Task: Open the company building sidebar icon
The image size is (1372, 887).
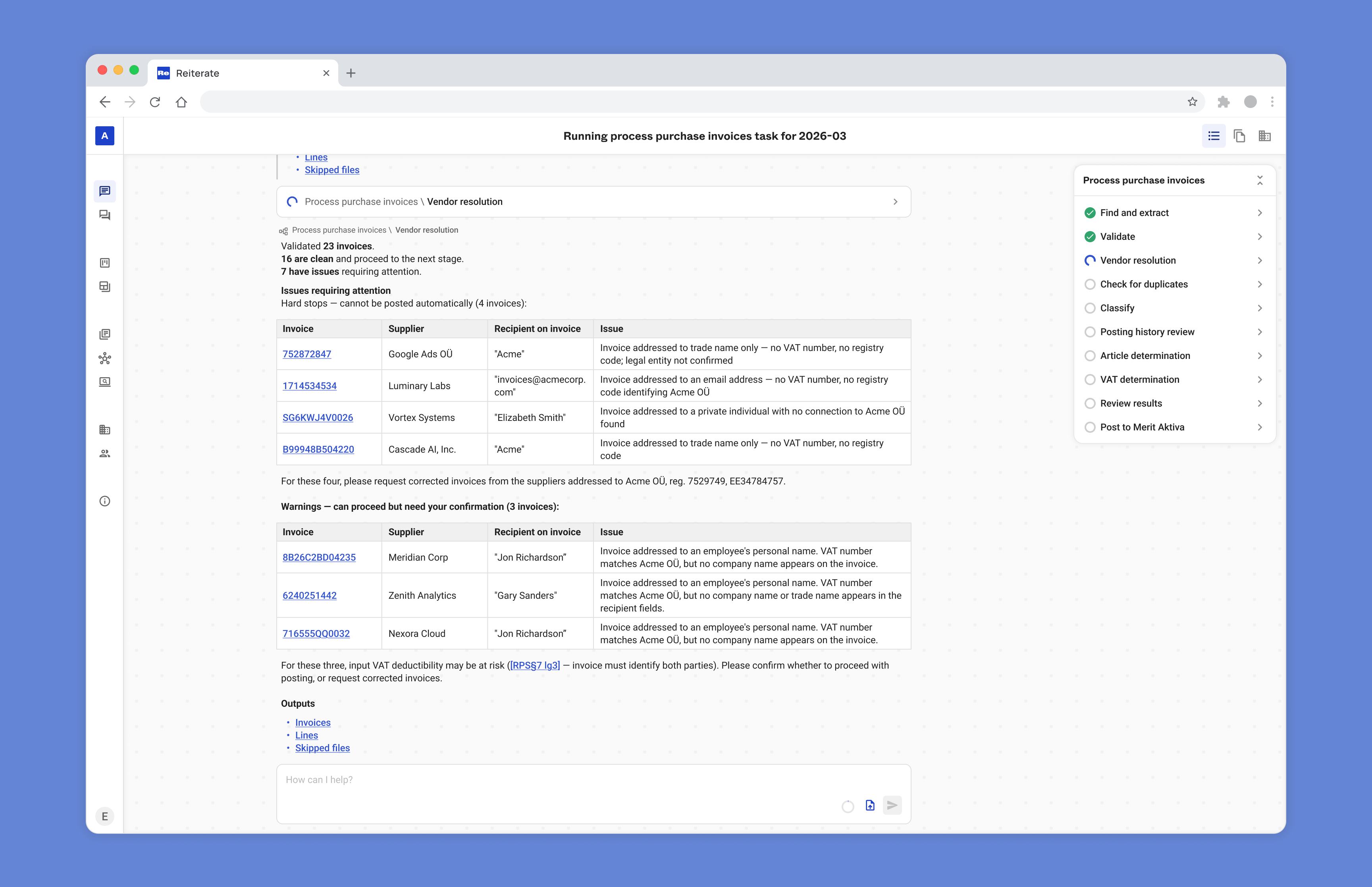Action: coord(104,430)
